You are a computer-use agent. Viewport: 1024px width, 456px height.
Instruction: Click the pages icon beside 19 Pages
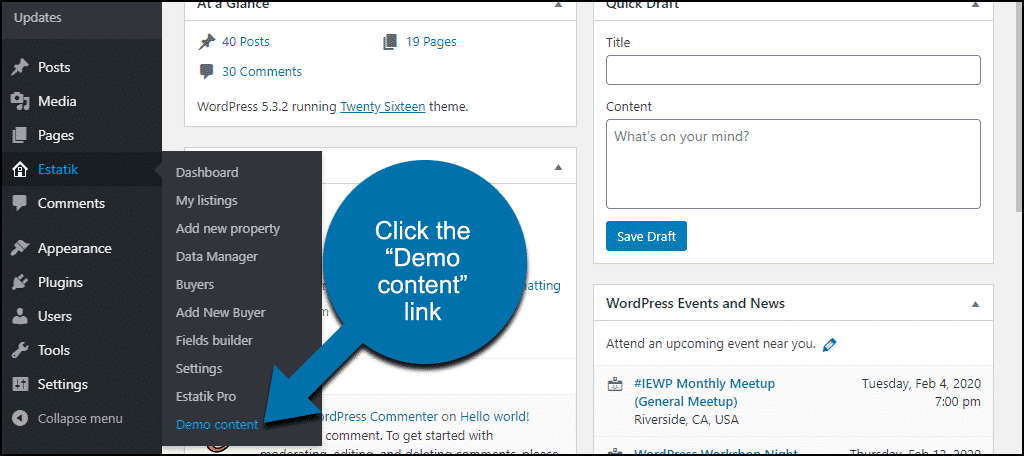click(x=390, y=42)
